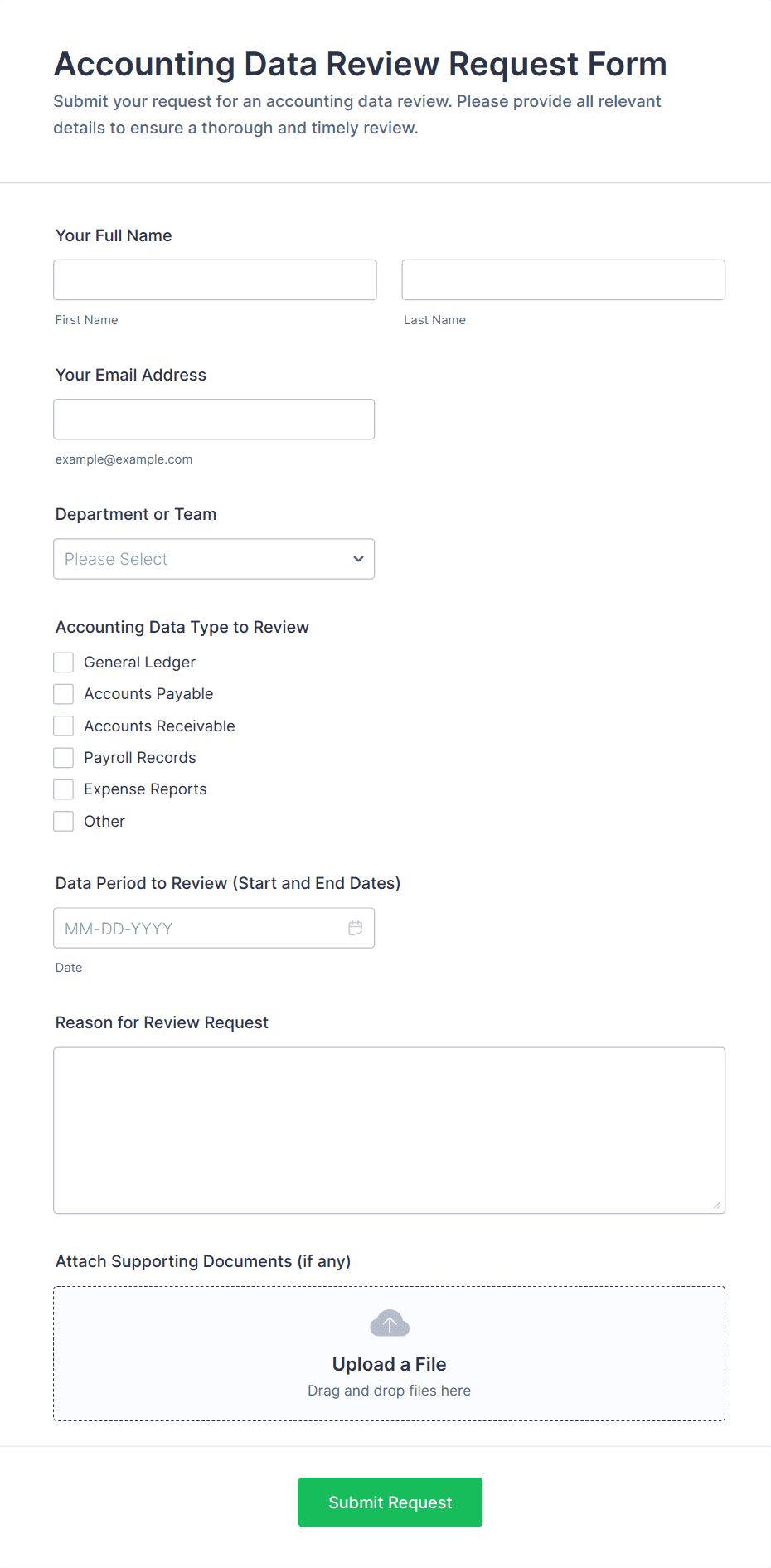Click the Reason for Review text area

coord(389,1129)
